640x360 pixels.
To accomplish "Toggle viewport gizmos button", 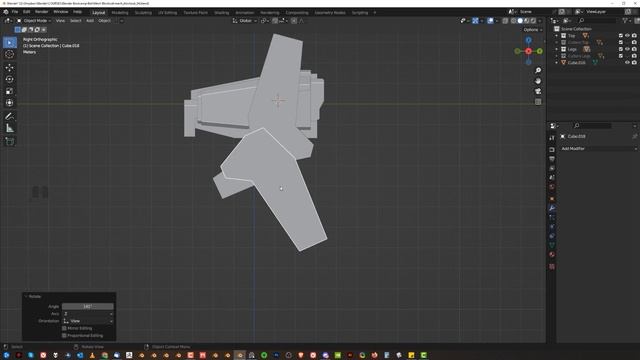I will coord(476,20).
